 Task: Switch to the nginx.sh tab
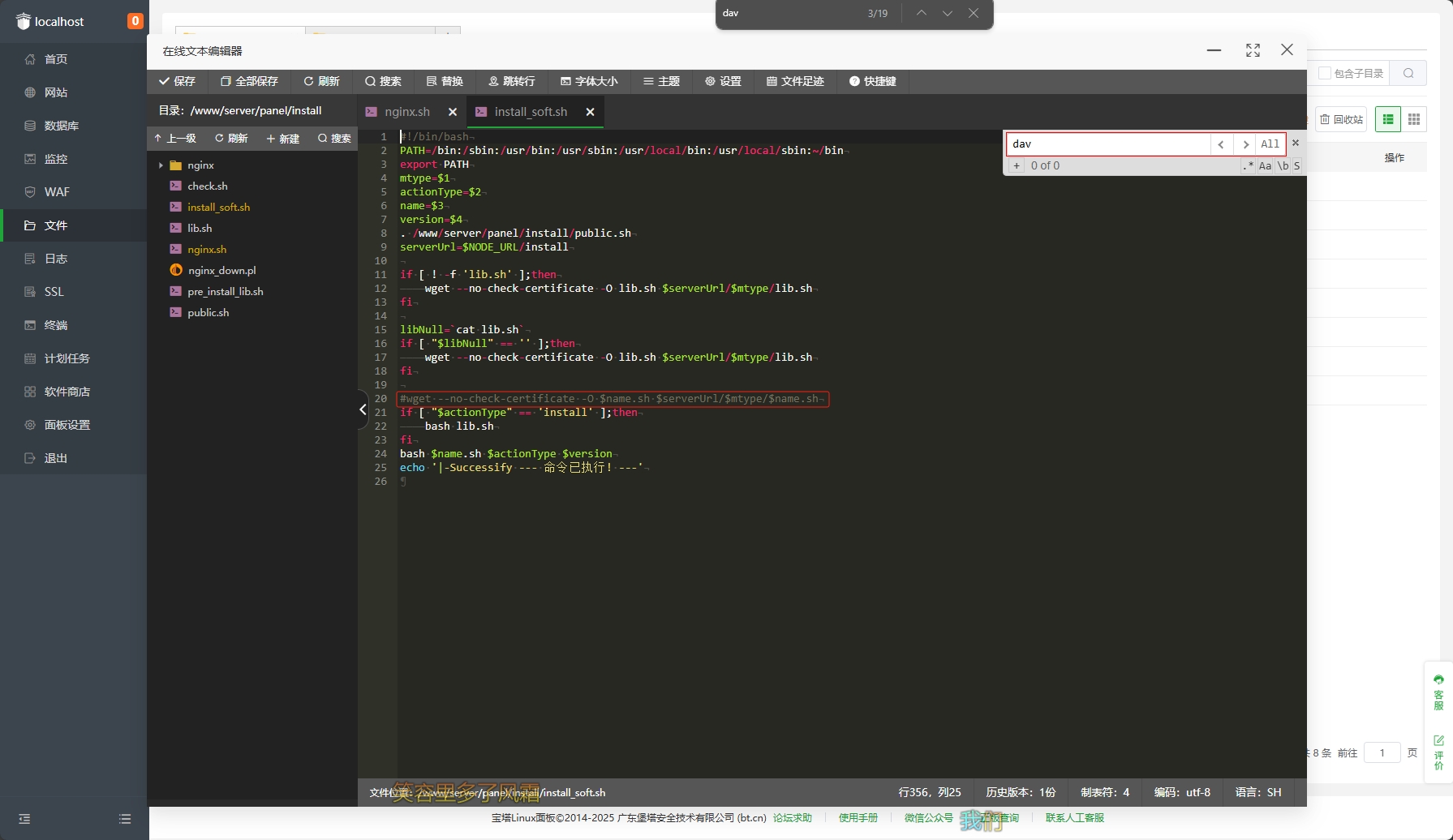[406, 112]
